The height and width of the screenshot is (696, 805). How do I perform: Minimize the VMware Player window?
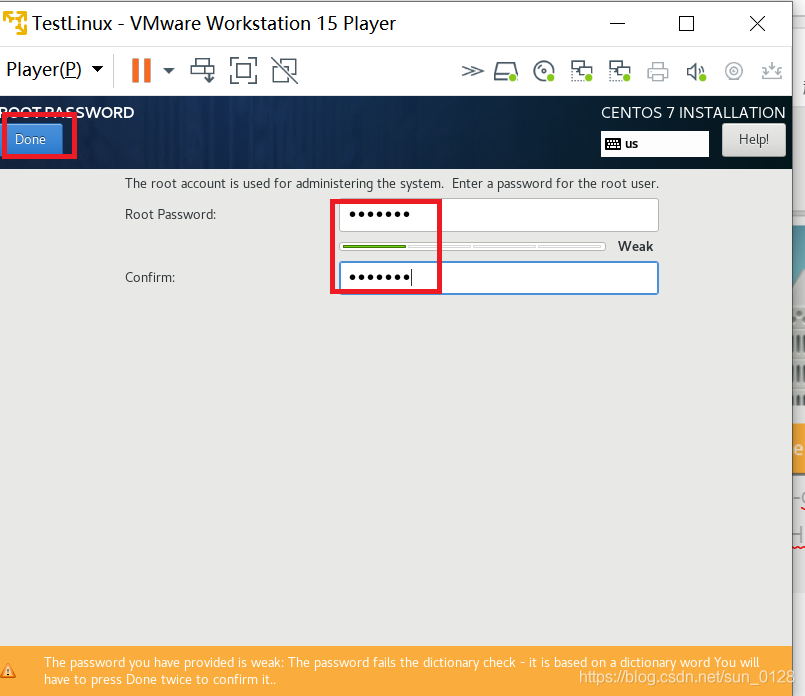pyautogui.click(x=617, y=24)
